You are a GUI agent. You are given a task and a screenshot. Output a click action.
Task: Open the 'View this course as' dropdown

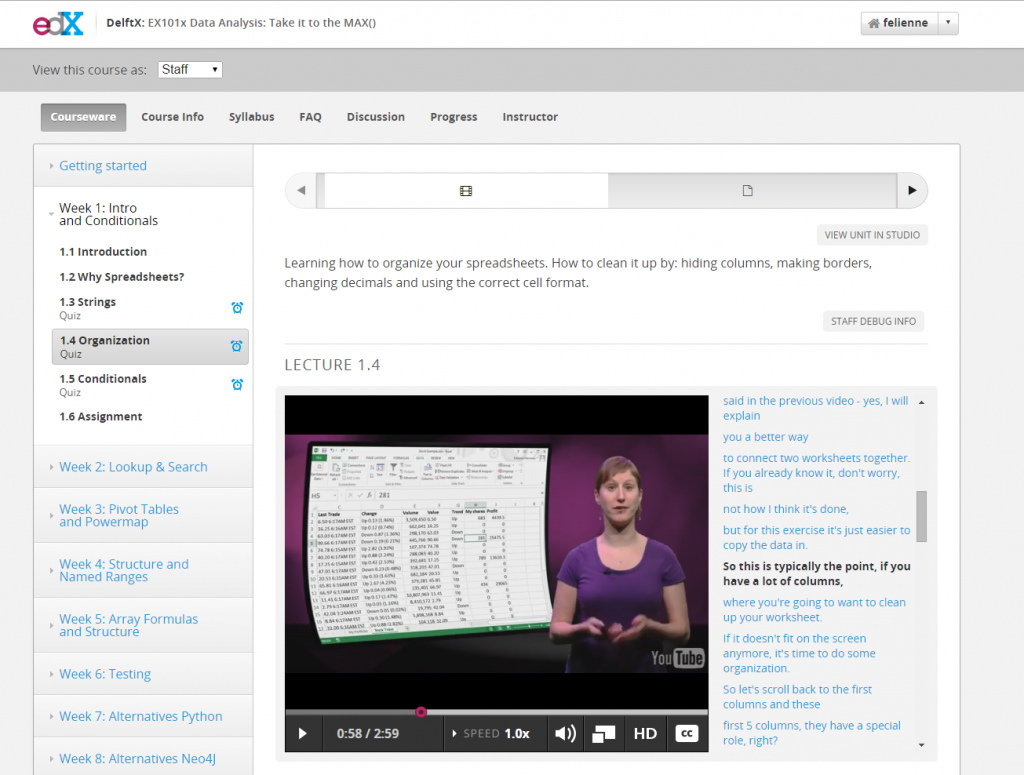coord(190,70)
